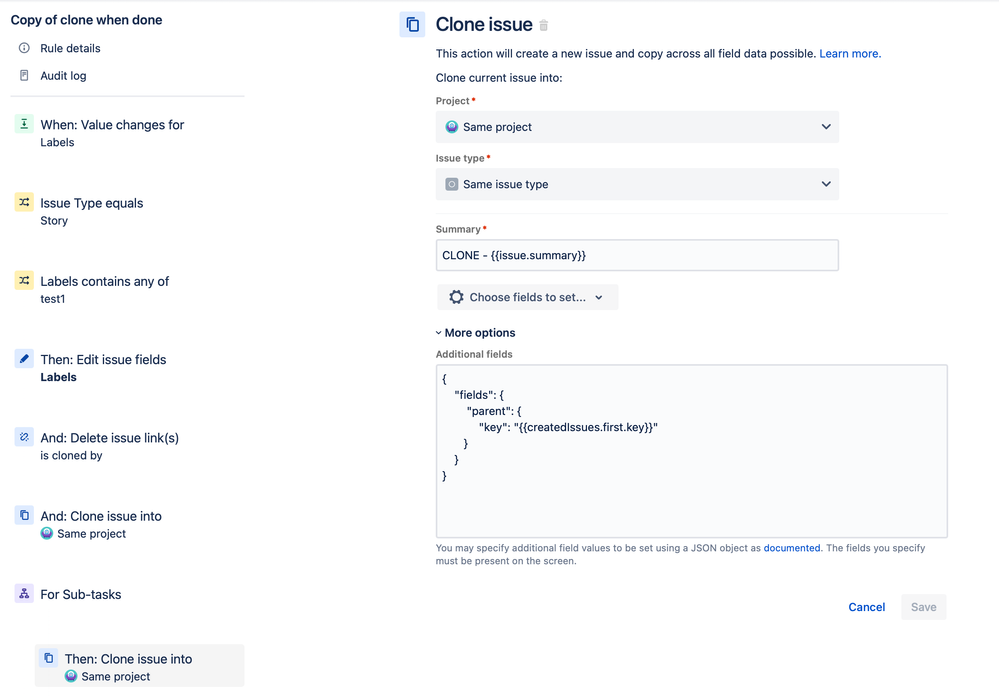Image resolution: width=999 pixels, height=696 pixels.
Task: Click the project avatar under Then: Clone issue into
Action: click(71, 676)
